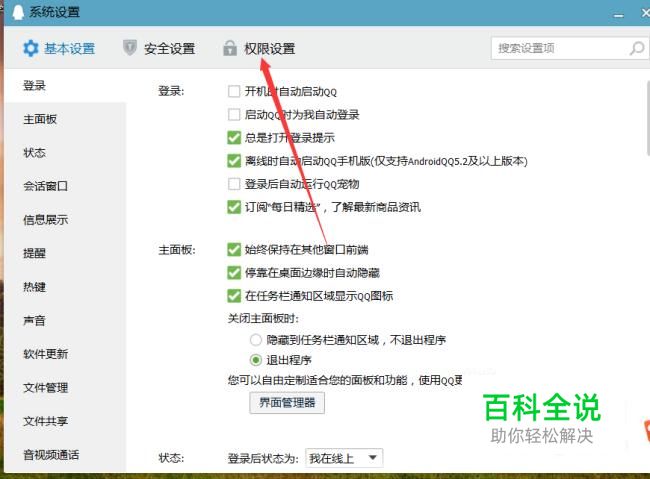
Task: Open 音视频通话 in sidebar
Action: (51, 455)
